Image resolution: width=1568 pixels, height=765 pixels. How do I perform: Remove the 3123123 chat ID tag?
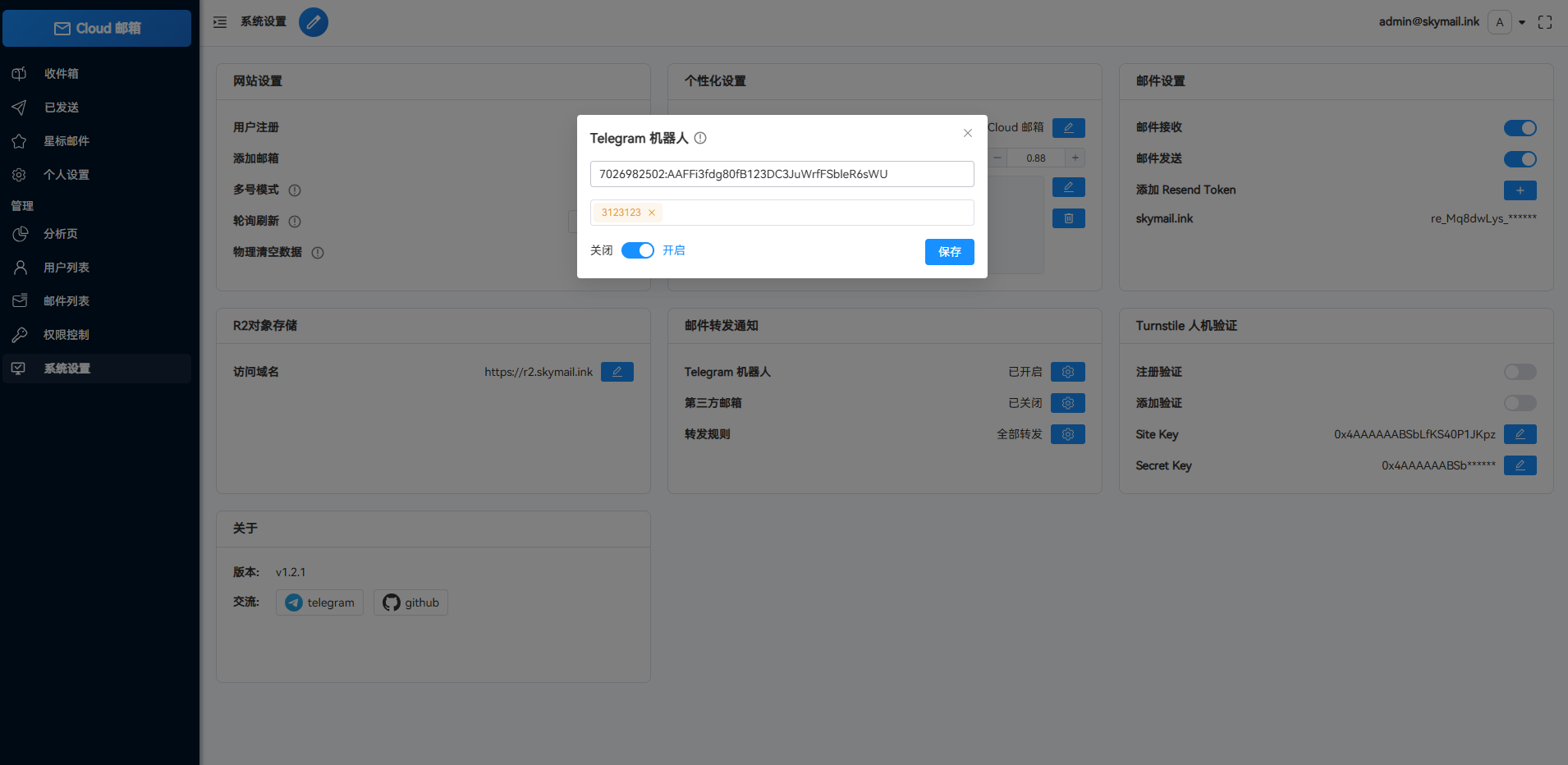click(x=652, y=213)
